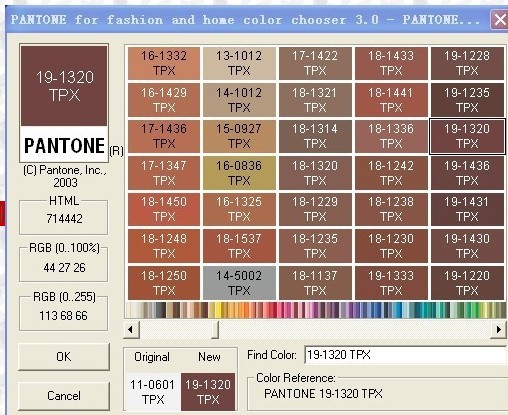
Task: Select the 18-1248 TPX swatch
Action: [x=164, y=246]
